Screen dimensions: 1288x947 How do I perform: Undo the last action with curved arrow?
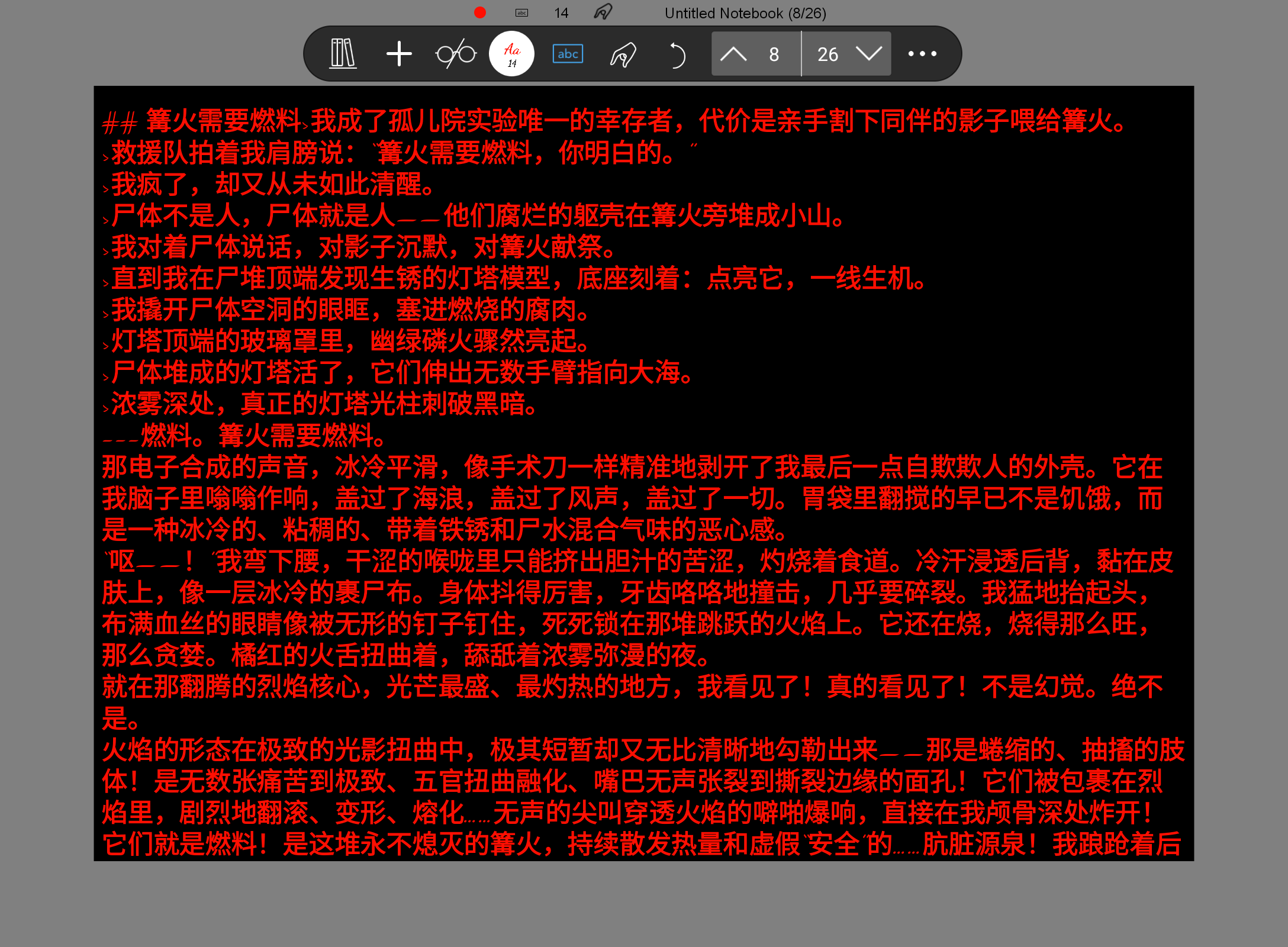[x=677, y=55]
